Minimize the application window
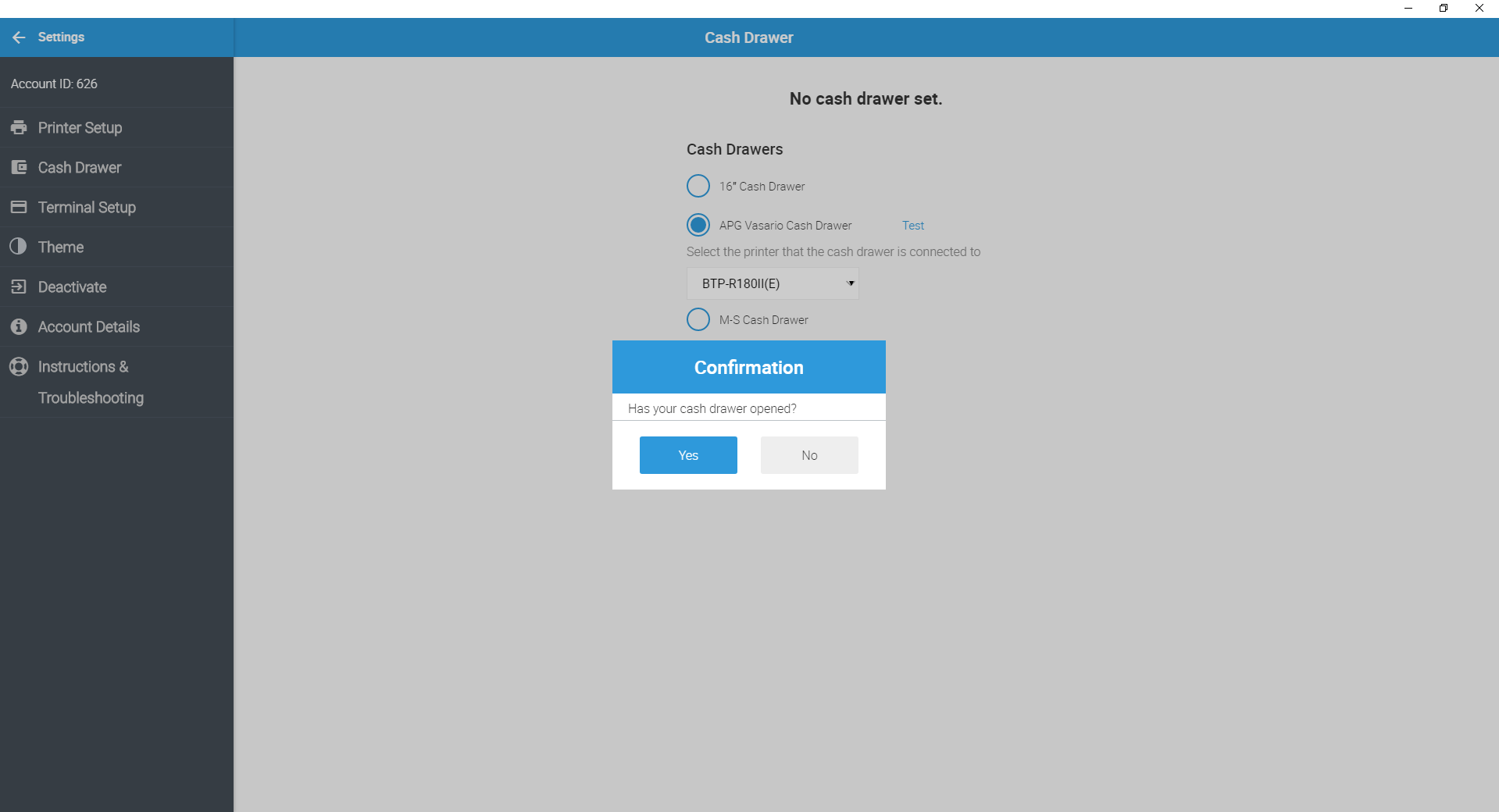 coord(1408,9)
